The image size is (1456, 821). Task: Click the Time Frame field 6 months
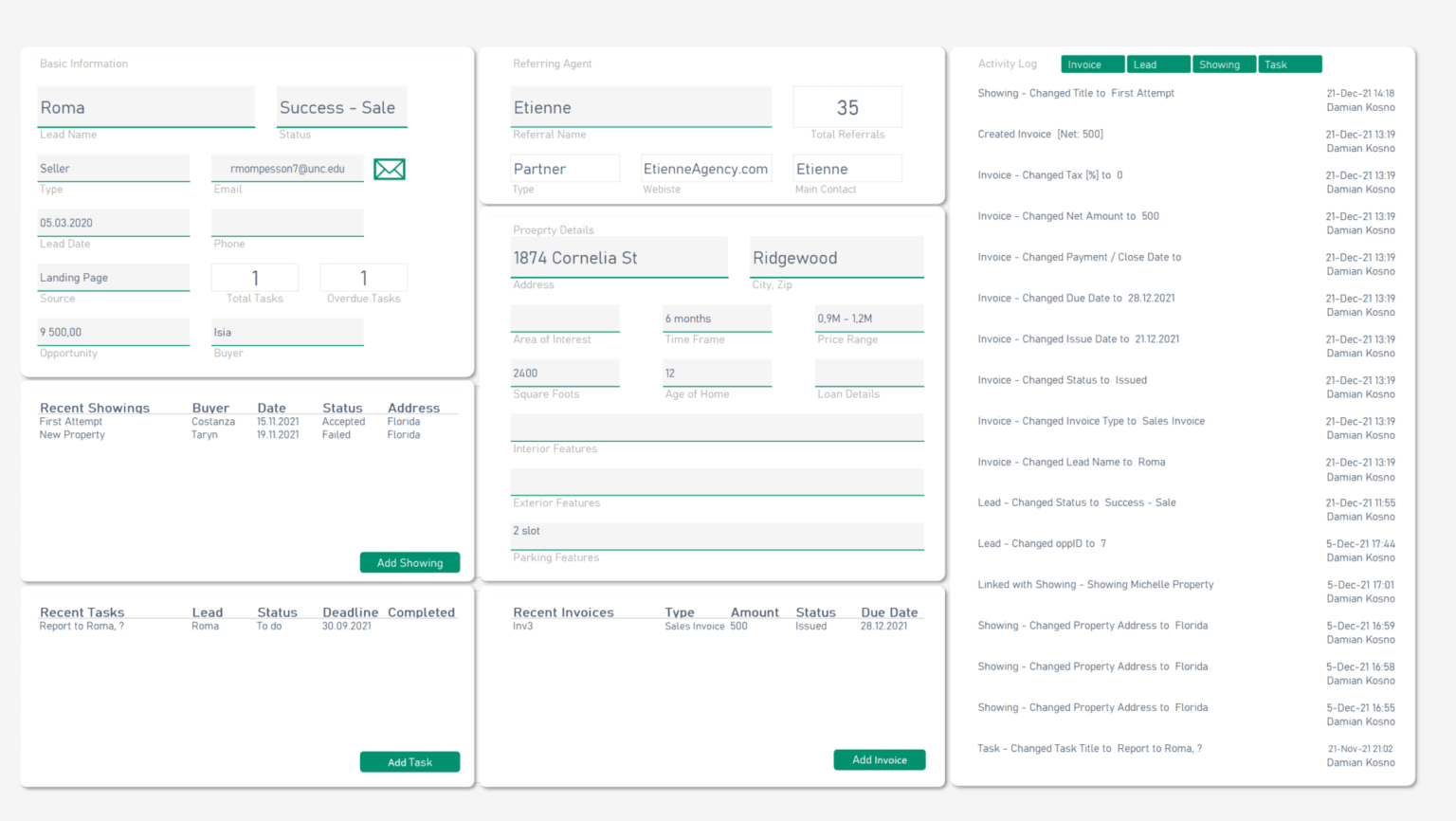(717, 318)
